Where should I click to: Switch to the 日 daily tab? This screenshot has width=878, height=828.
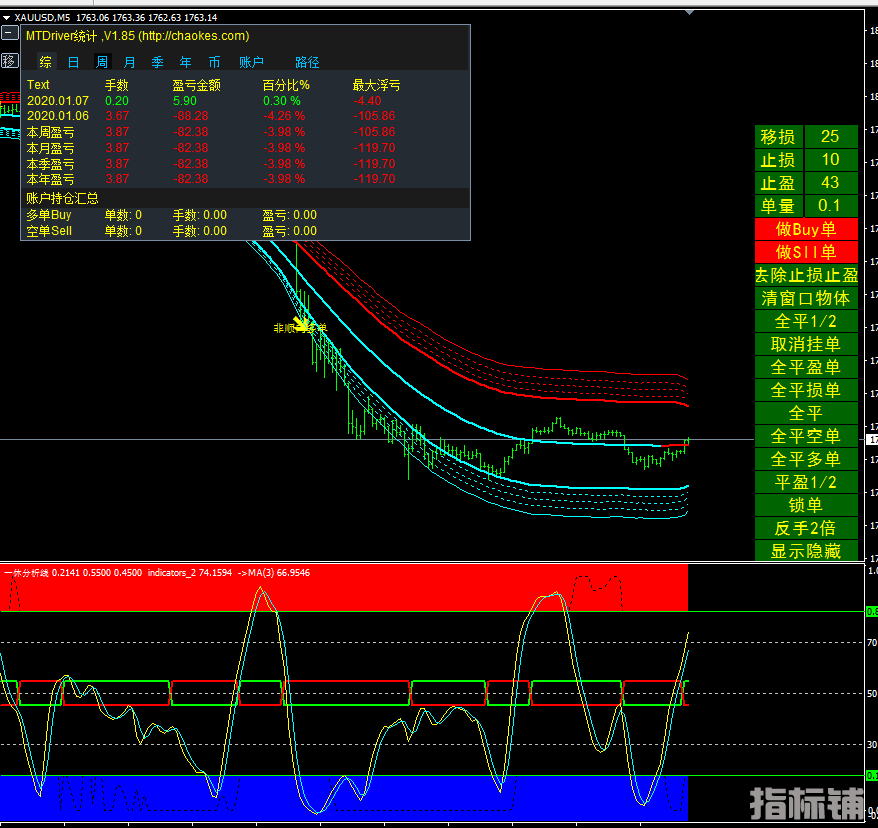click(73, 62)
